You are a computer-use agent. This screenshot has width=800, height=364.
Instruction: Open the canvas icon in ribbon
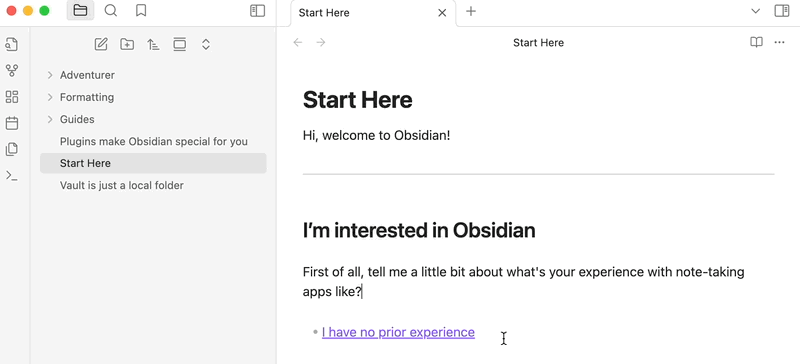(x=12, y=97)
